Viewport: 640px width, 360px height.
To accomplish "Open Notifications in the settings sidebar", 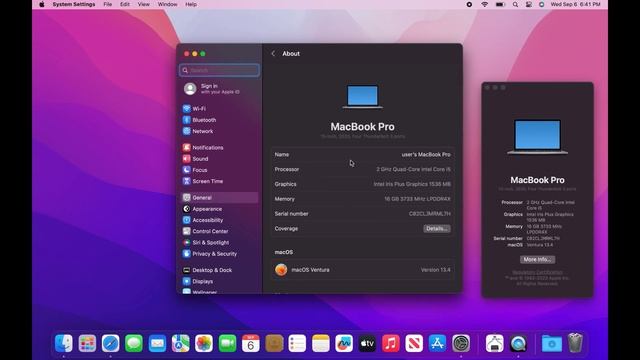I will click(x=203, y=147).
